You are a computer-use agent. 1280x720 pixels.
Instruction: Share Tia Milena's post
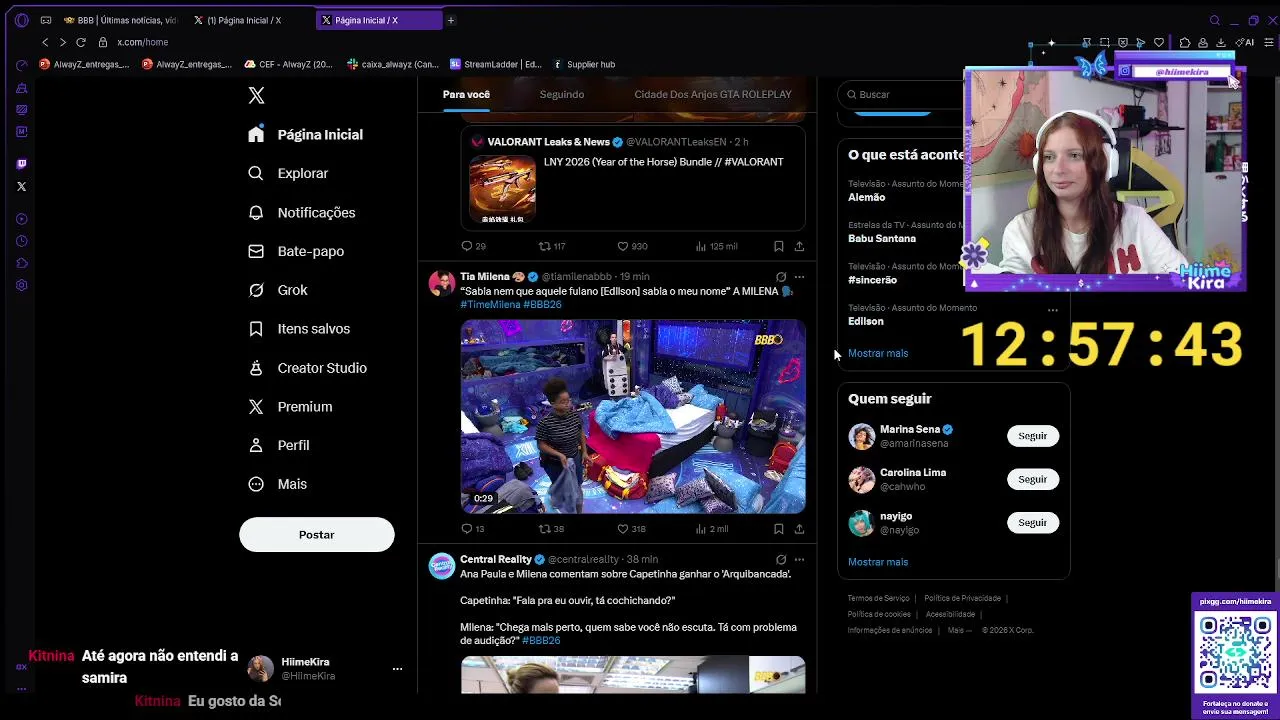click(799, 529)
